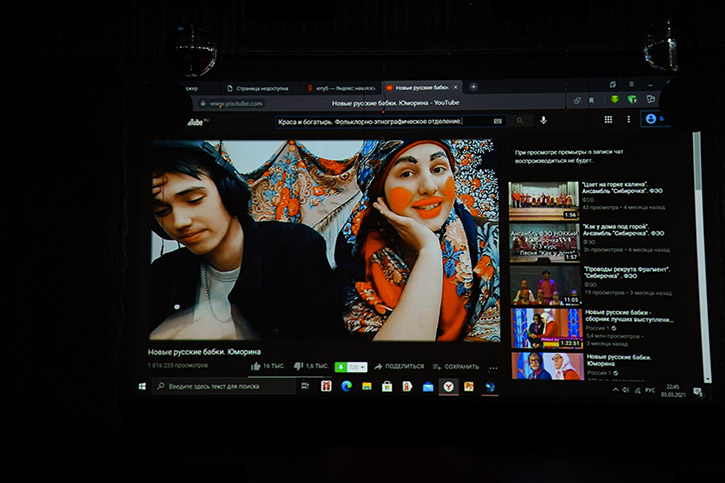Open the YouTube apps grid icon
This screenshot has width=725, height=483.
[607, 120]
